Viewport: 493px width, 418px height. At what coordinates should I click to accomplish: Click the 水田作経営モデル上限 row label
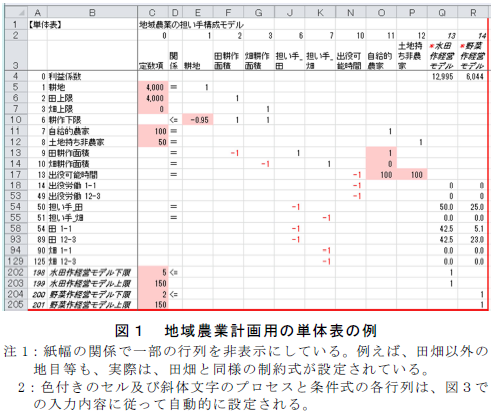pyautogui.click(x=90, y=283)
